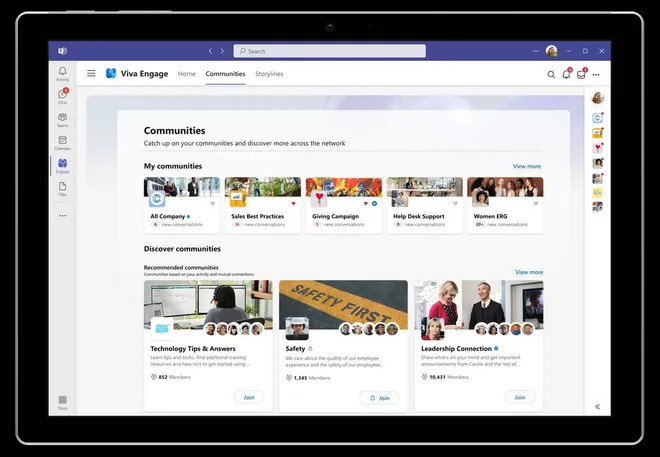Screen dimensions: 660x457
Task: Open Viva Engage more options ellipsis
Action: [x=596, y=74]
